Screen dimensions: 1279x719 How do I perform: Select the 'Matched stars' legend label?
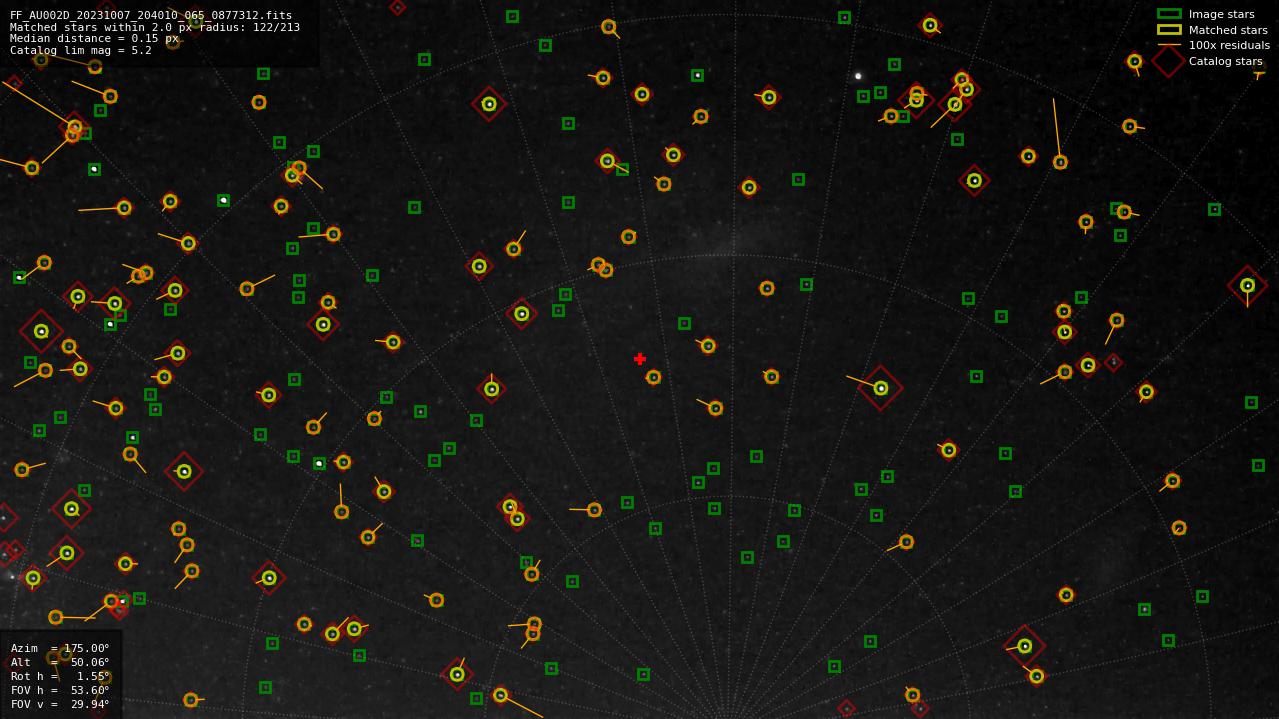[1228, 30]
